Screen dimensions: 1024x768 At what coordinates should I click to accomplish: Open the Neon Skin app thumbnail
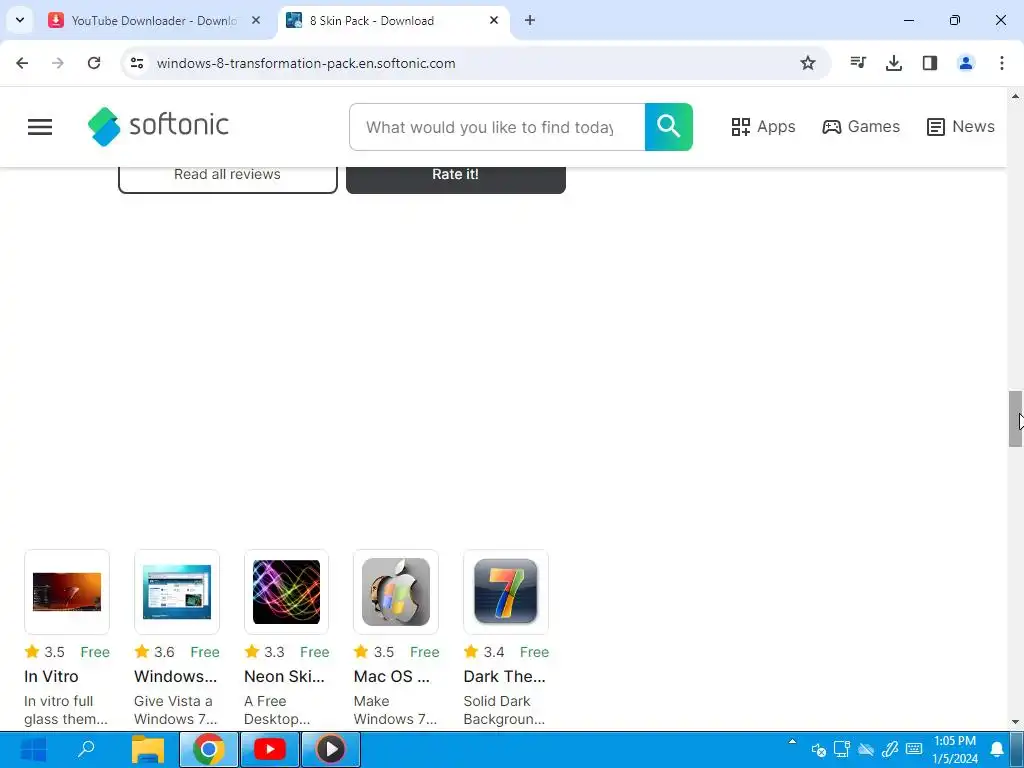[x=286, y=592]
